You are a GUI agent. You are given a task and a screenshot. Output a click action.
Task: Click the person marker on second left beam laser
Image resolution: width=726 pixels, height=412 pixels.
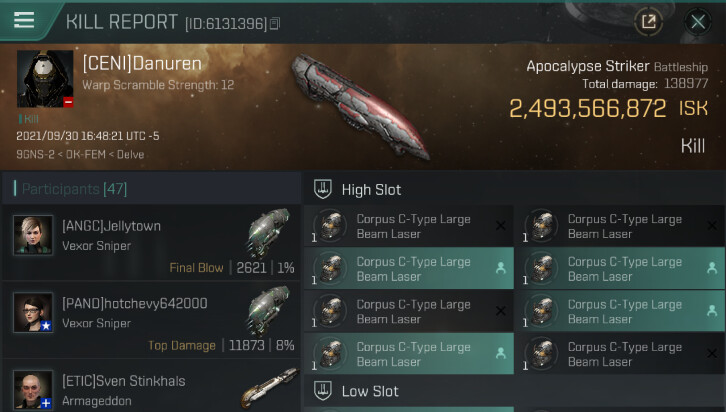501,268
